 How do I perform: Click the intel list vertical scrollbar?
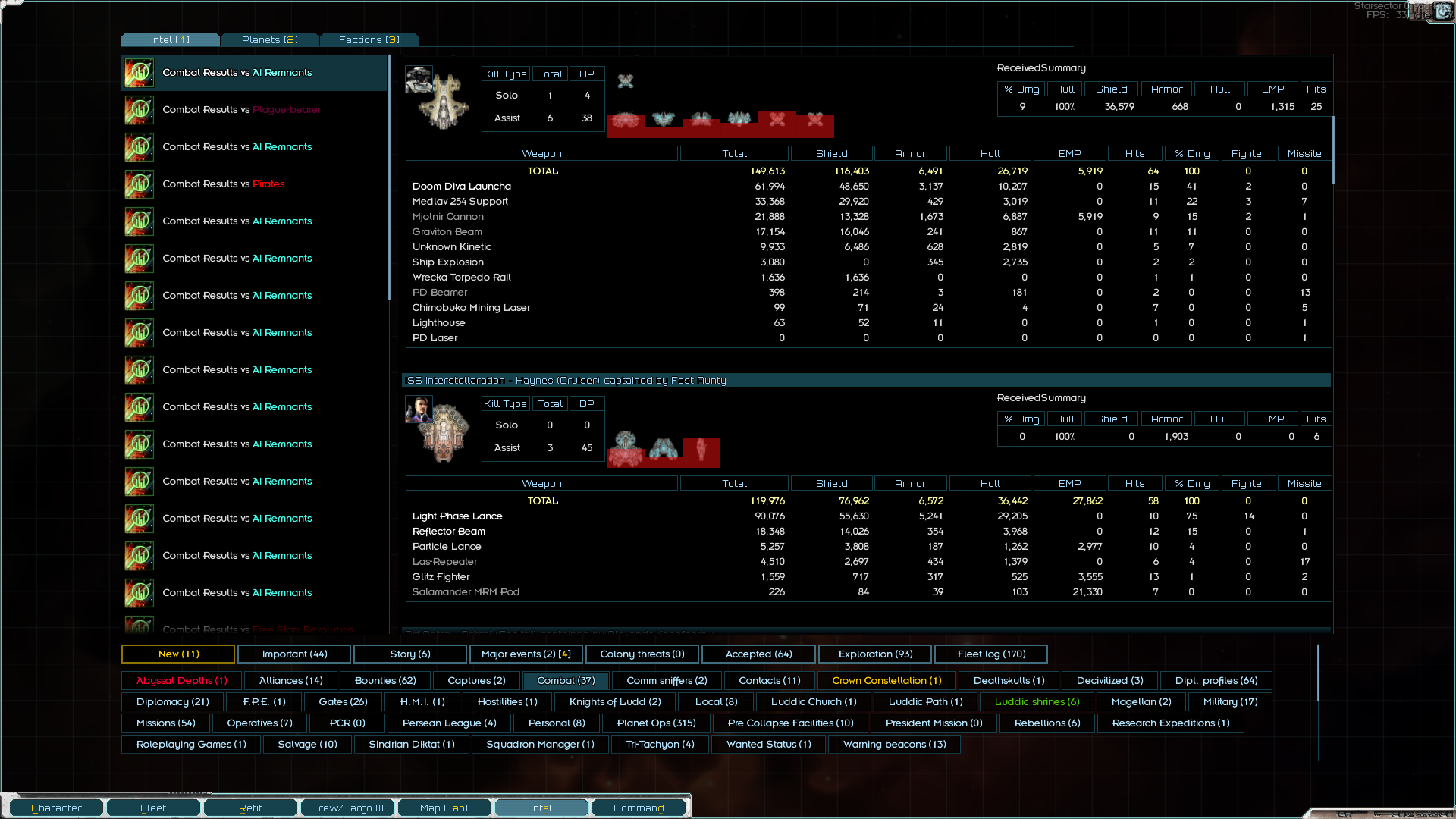point(389,178)
